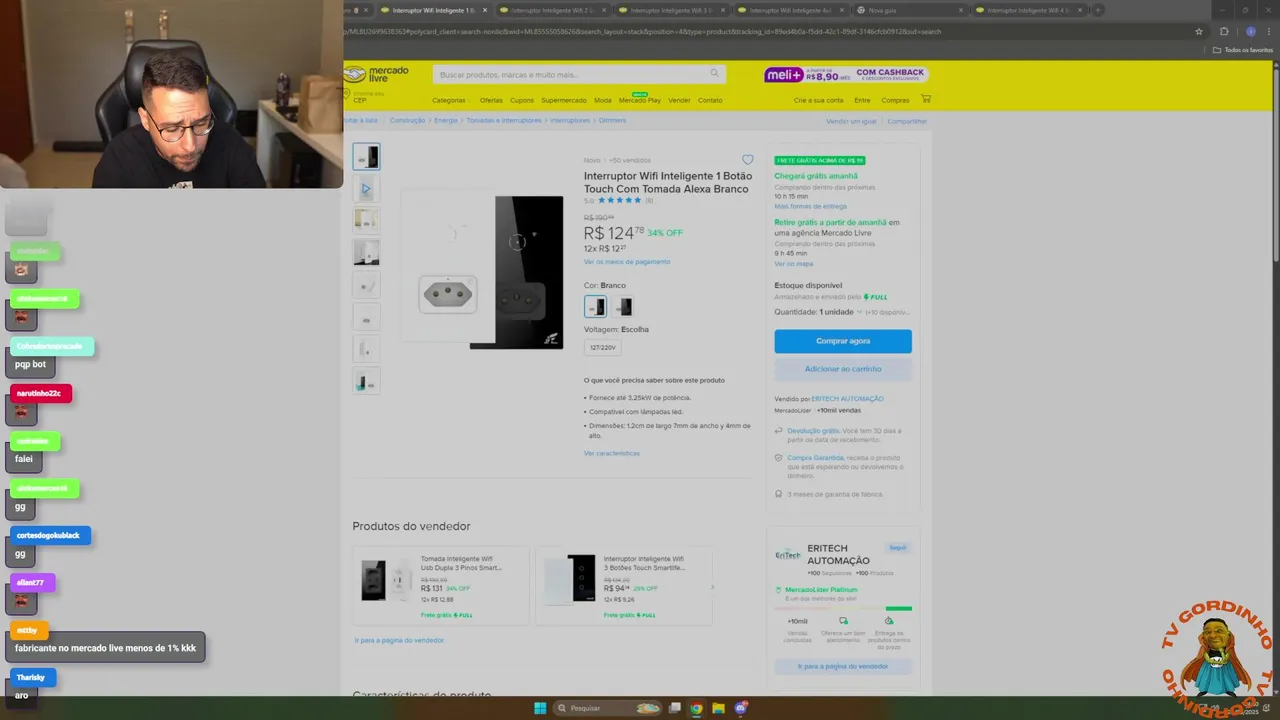This screenshot has height=720, width=1280.
Task: Switch to Interruptor Wifi Inteligente 4 tab
Action: pyautogui.click(x=790, y=10)
